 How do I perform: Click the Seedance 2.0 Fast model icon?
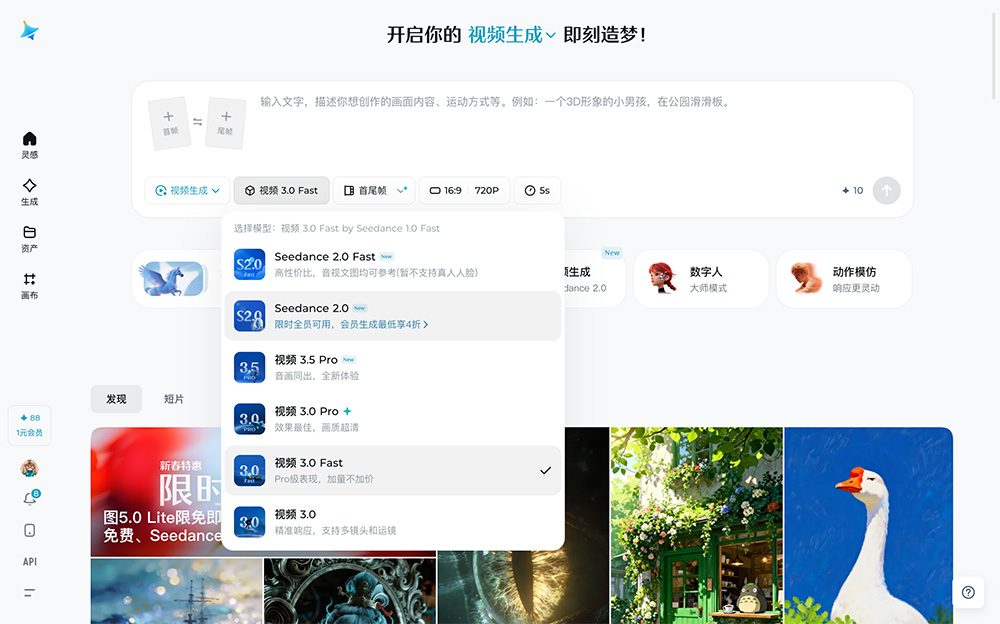click(249, 264)
